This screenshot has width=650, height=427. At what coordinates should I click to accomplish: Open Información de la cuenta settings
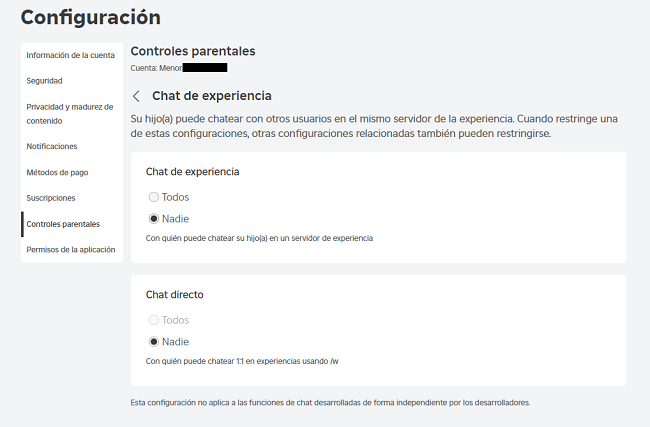(70, 55)
